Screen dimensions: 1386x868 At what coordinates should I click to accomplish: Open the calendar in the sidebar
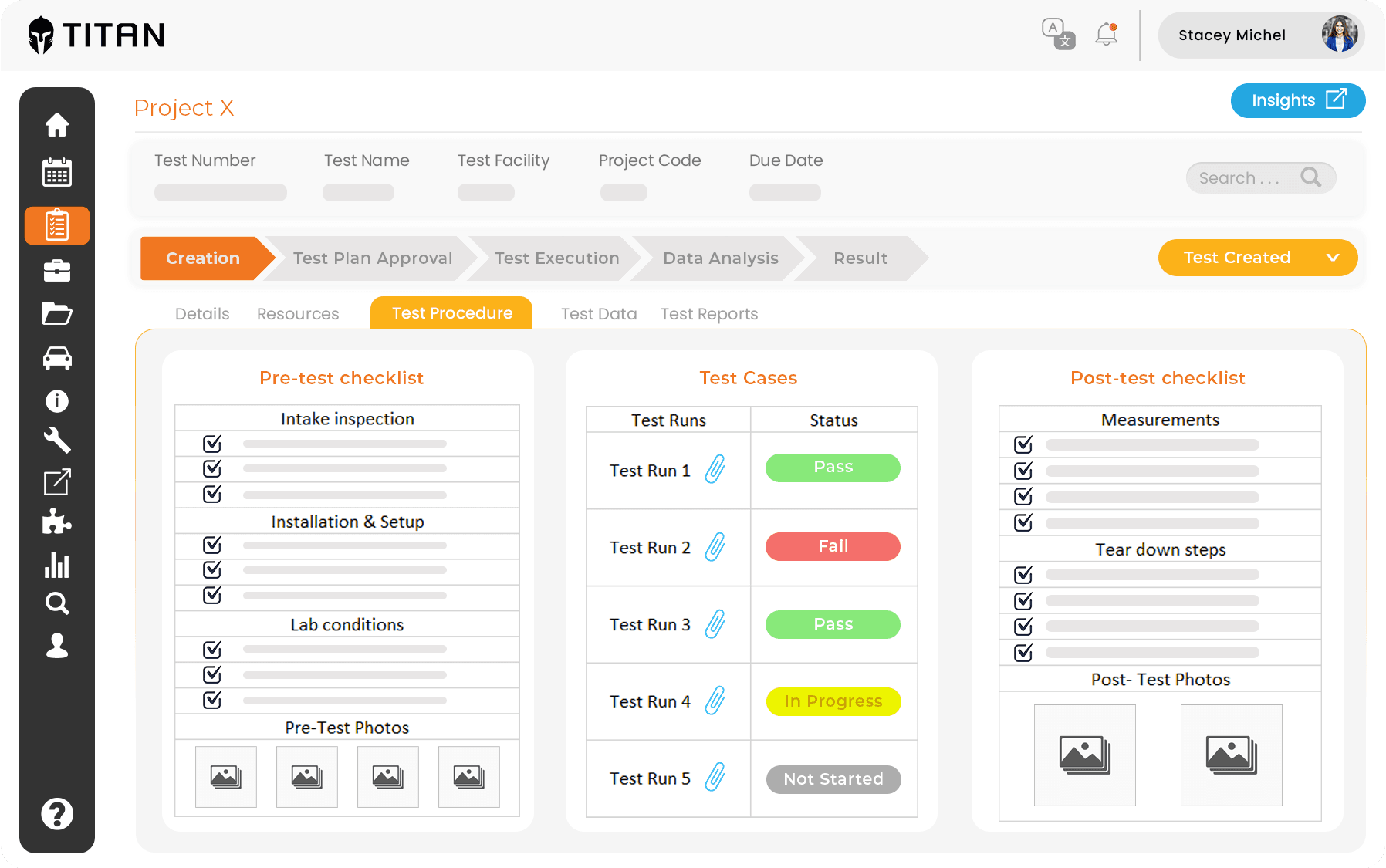click(x=57, y=173)
